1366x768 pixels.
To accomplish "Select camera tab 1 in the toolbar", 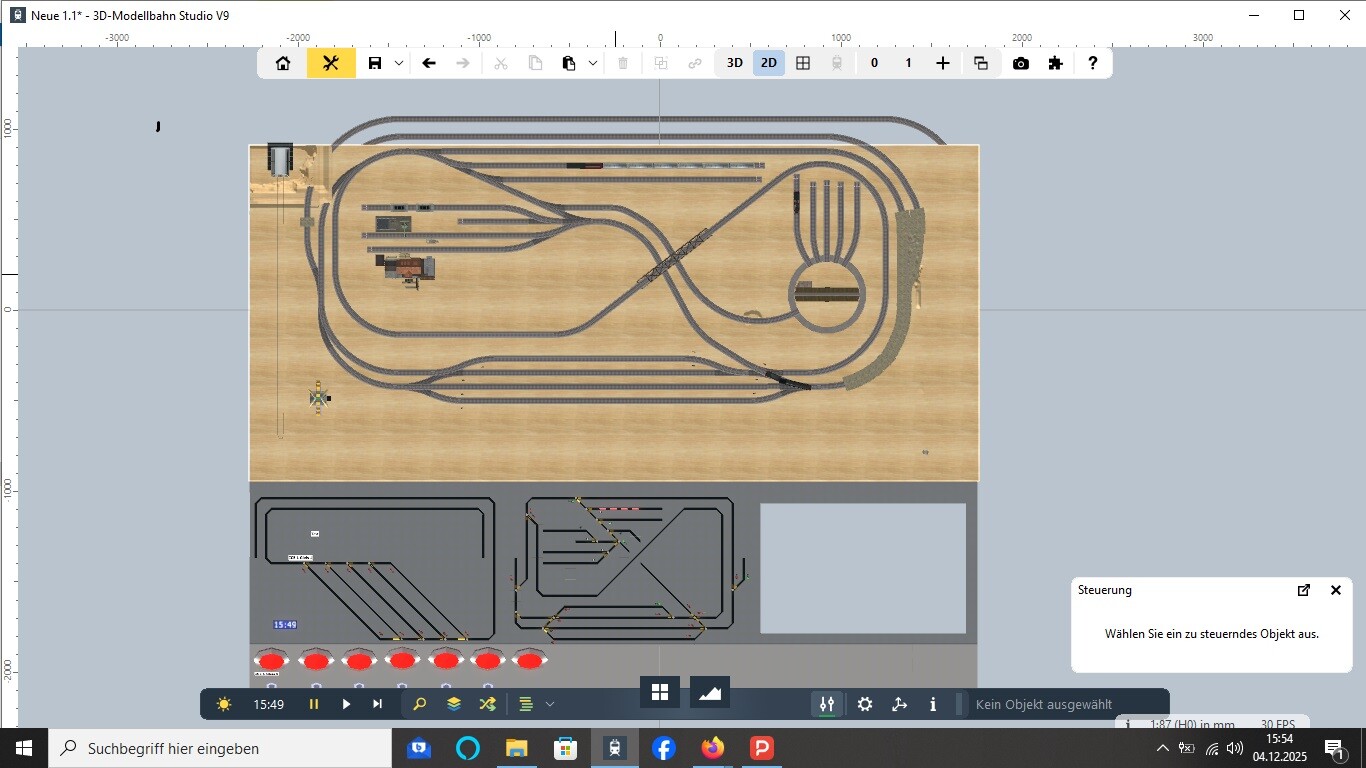I will 908,63.
